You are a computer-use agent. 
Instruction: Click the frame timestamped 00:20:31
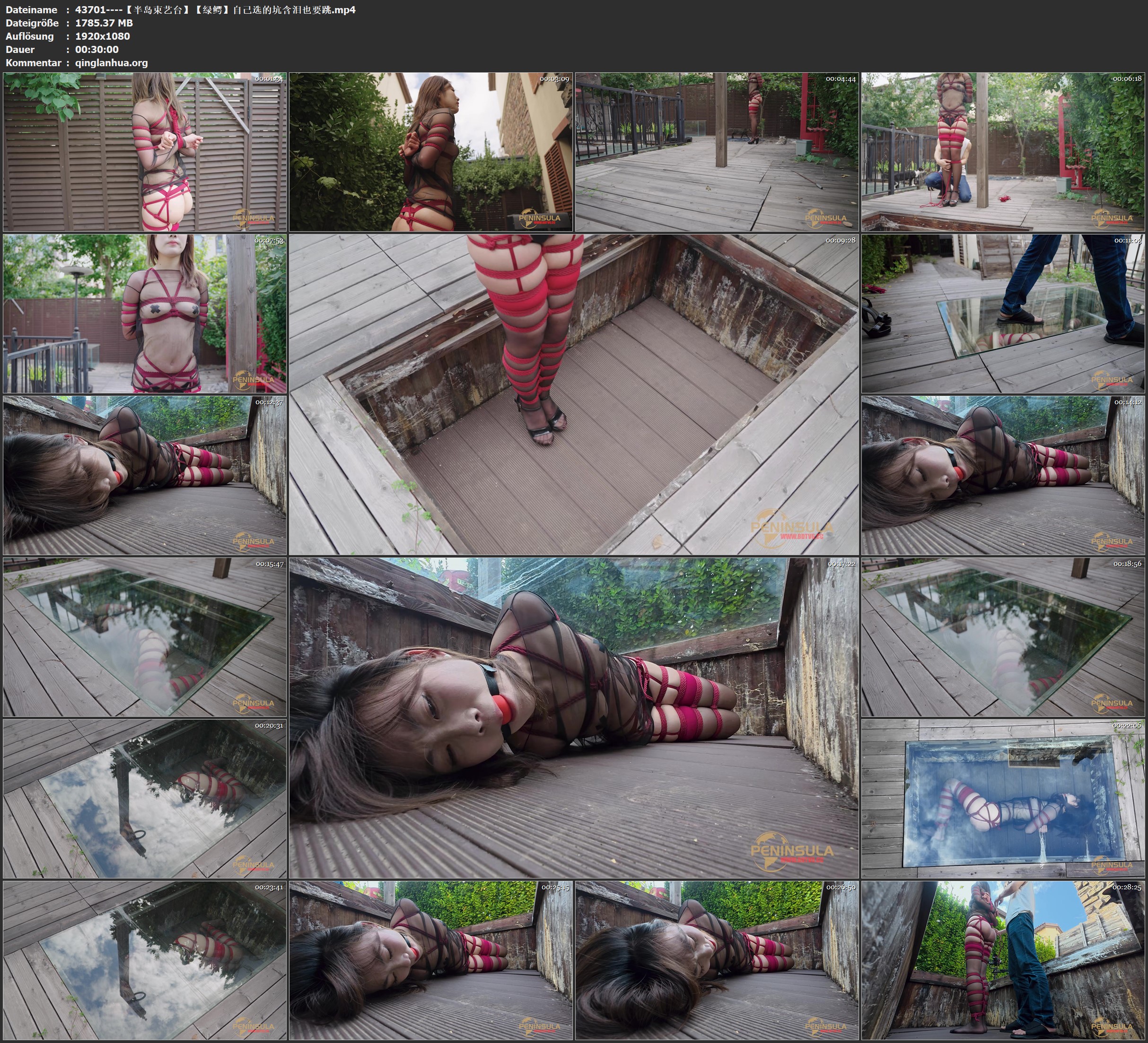(145, 799)
